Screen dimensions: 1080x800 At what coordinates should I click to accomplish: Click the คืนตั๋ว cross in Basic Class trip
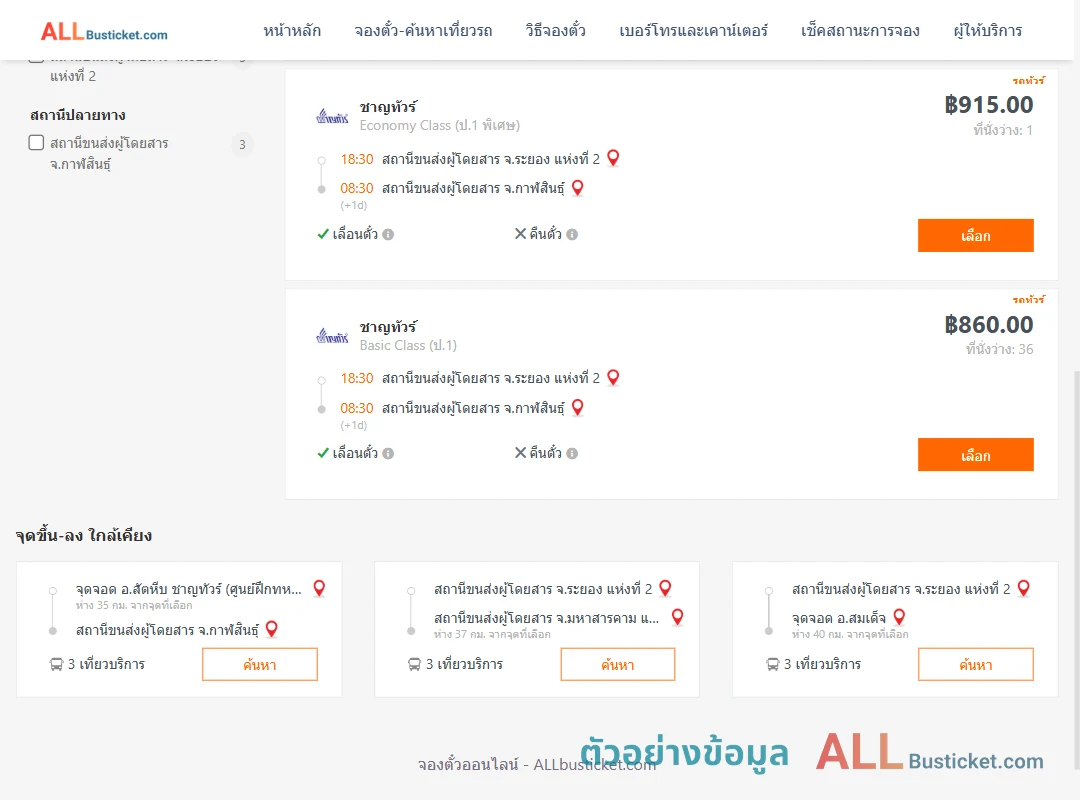[521, 453]
